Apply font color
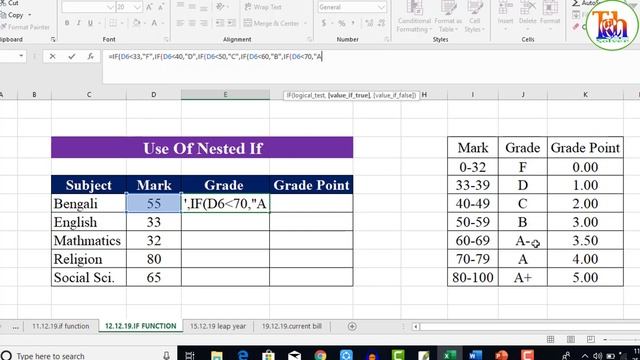Image resolution: width=640 pixels, height=360 pixels. [x=154, y=23]
